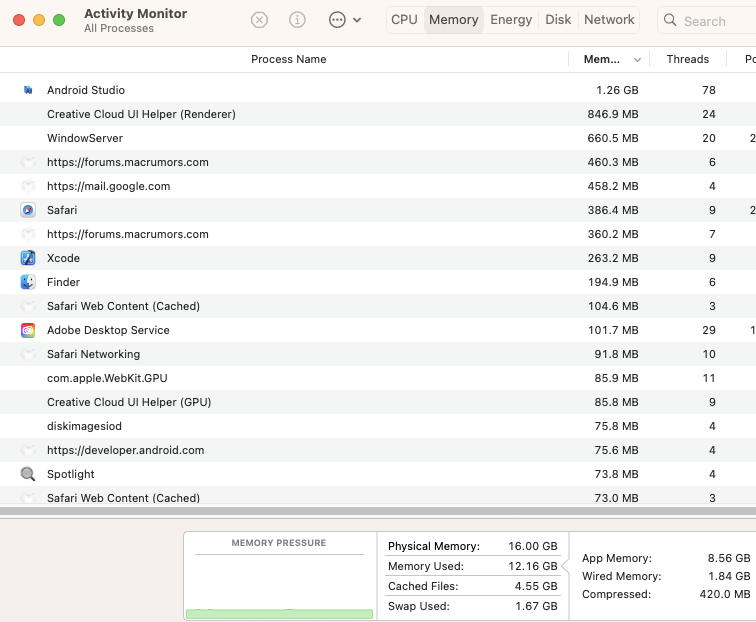
Task: Click the Memory Used 12.16 GB value
Action: [532, 566]
